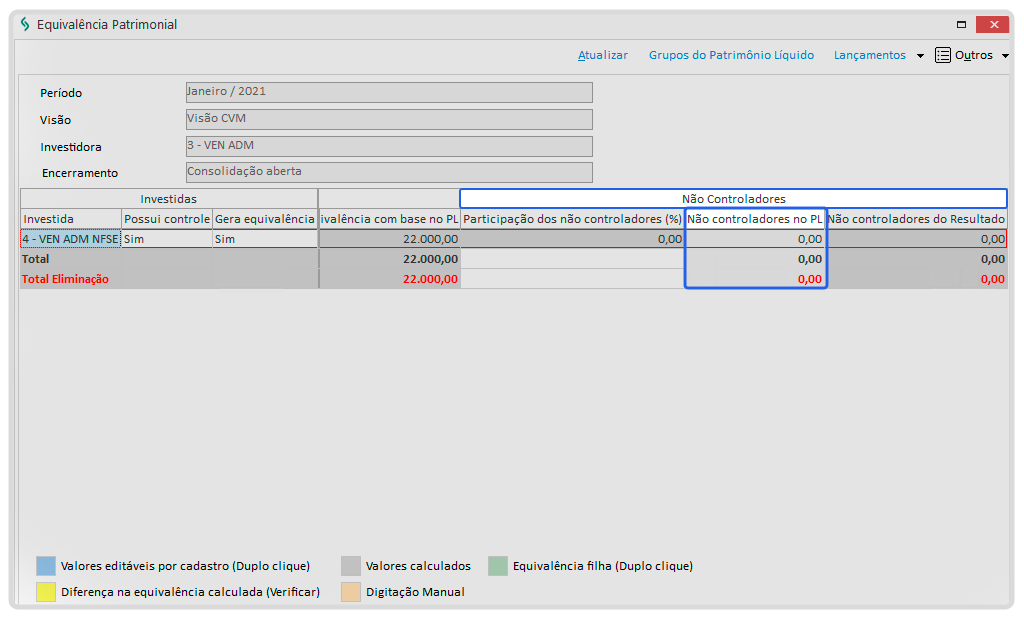
Task: Maximize the Equivalência Patrimonial window
Action: 961,24
